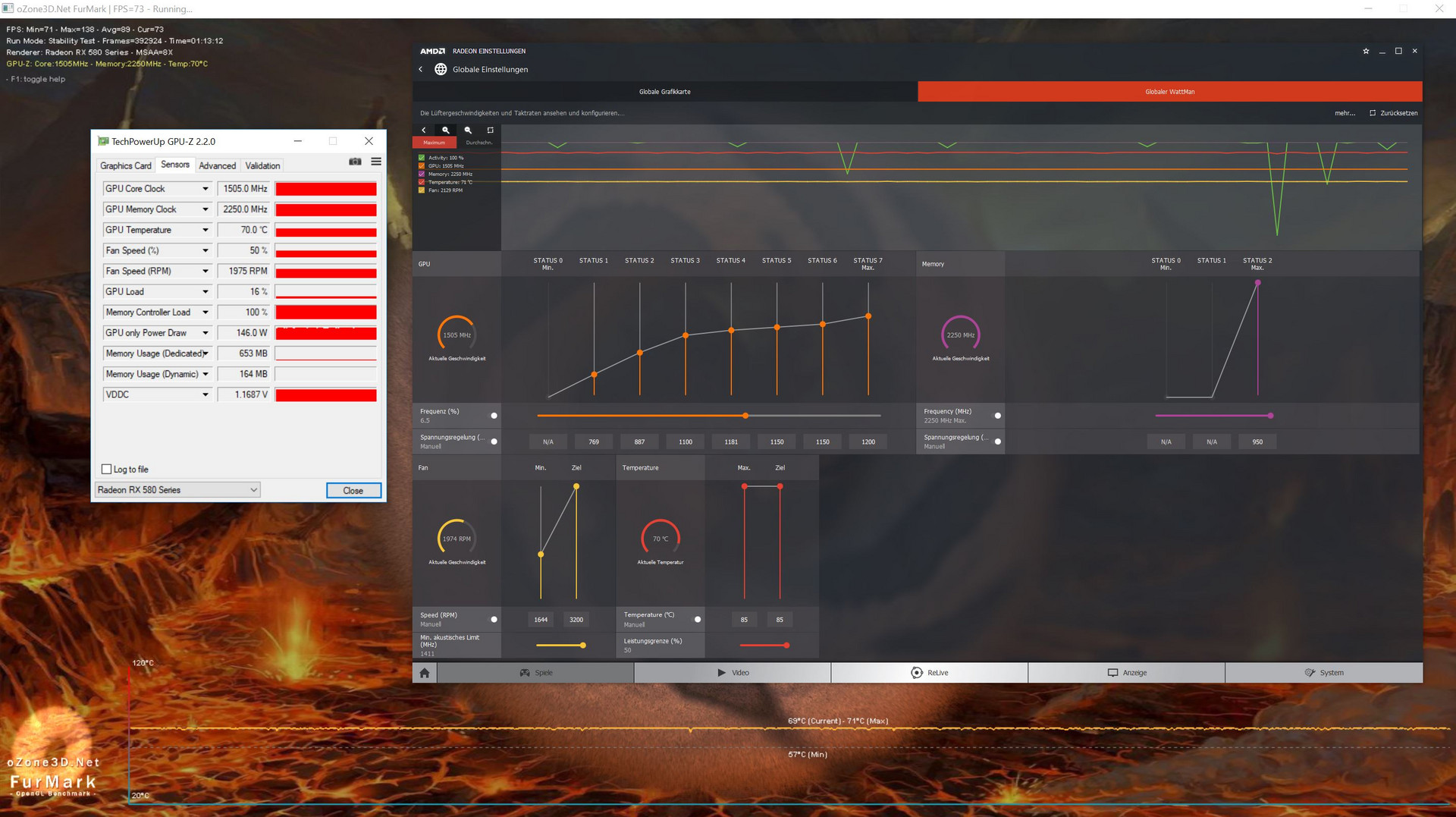This screenshot has width=1456, height=817.
Task: Take a GPU-Z screenshot with camera icon
Action: [355, 162]
